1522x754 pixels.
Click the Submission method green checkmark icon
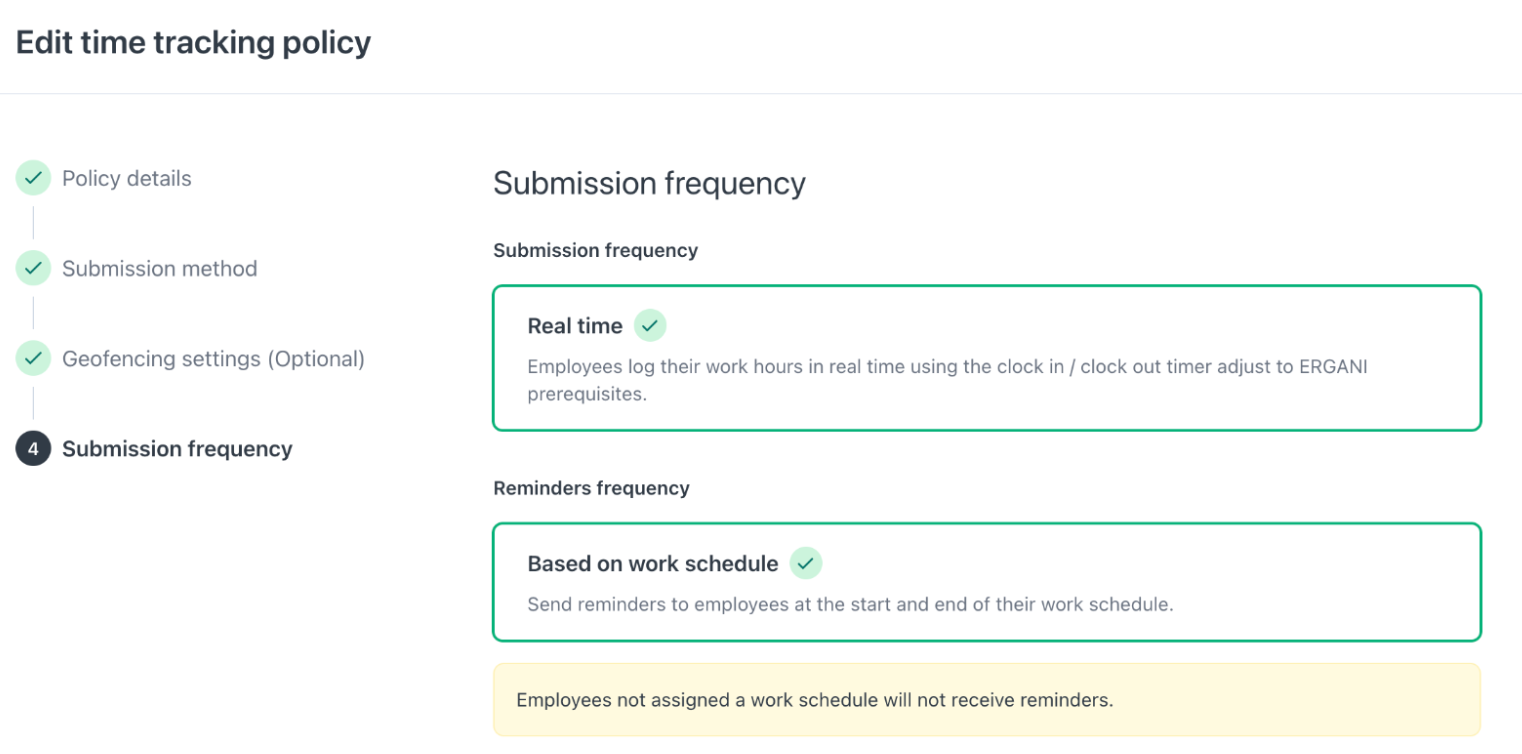(33, 268)
